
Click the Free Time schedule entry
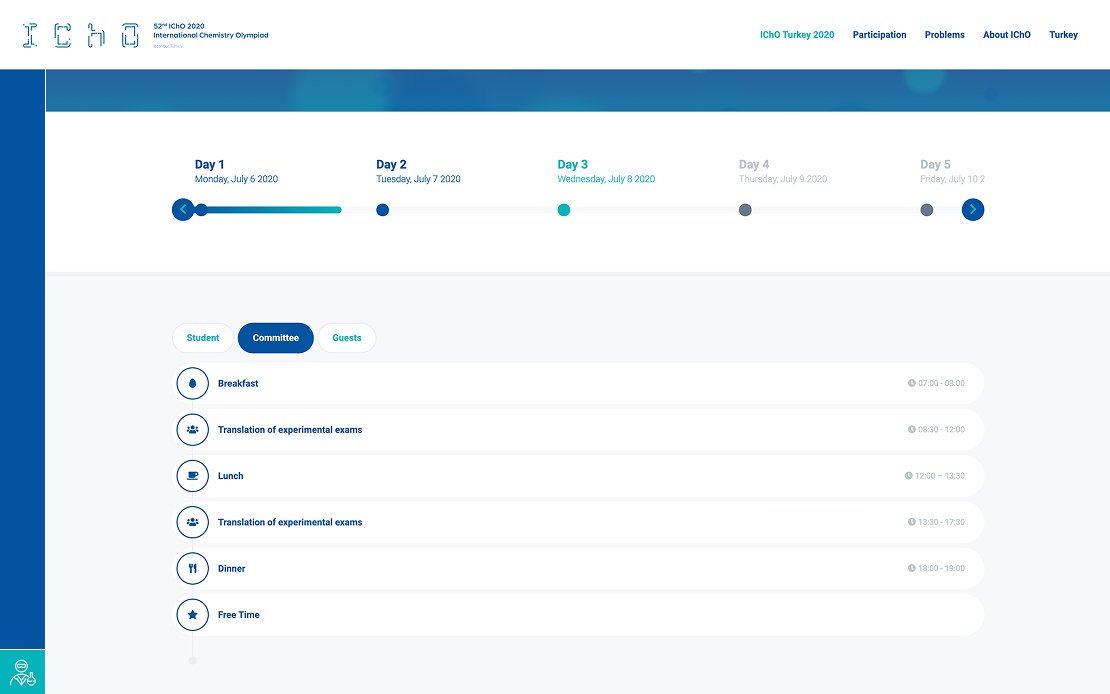[x=578, y=615]
